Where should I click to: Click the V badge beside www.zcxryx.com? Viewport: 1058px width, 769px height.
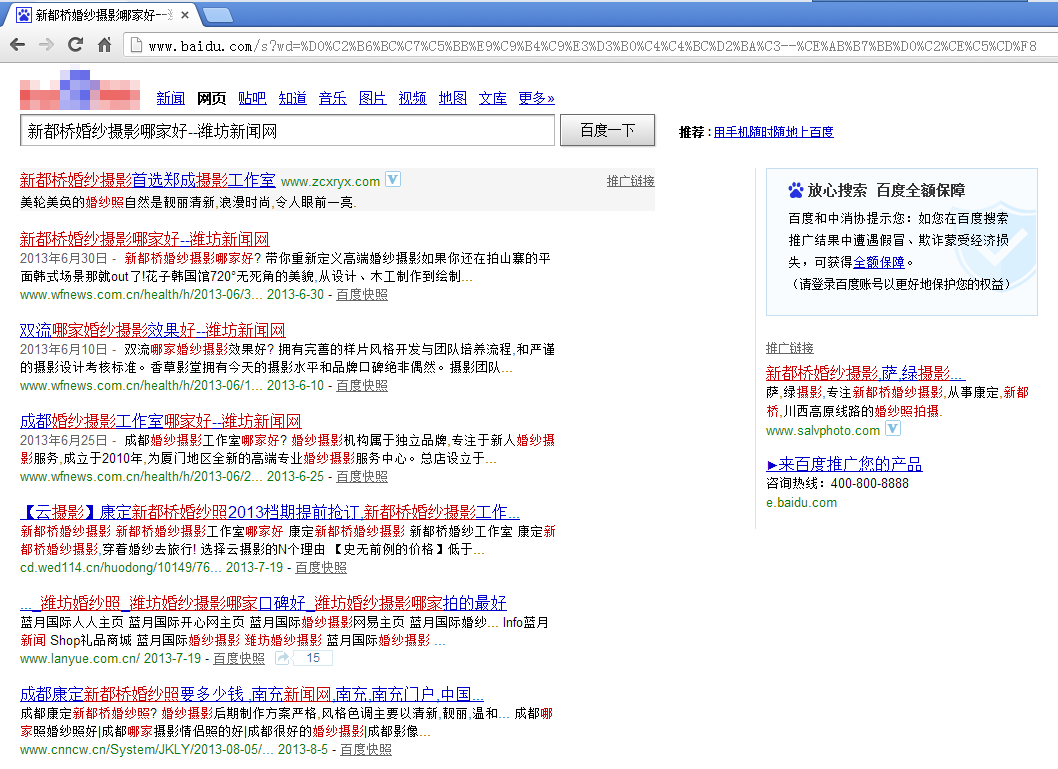[x=393, y=180]
